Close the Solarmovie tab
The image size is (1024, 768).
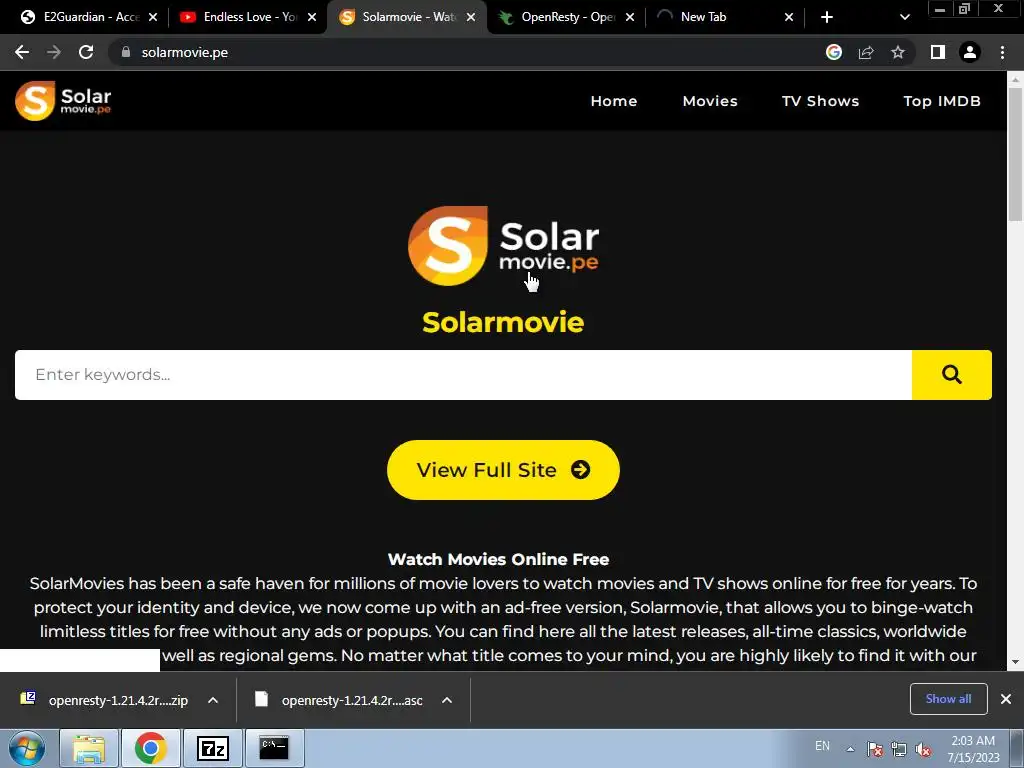[471, 17]
